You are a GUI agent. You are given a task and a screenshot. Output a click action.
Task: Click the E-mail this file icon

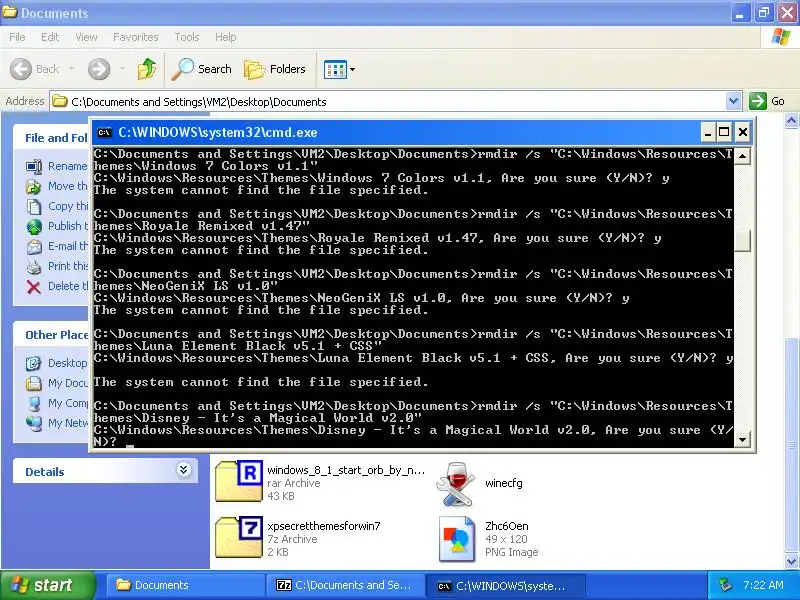coord(34,246)
